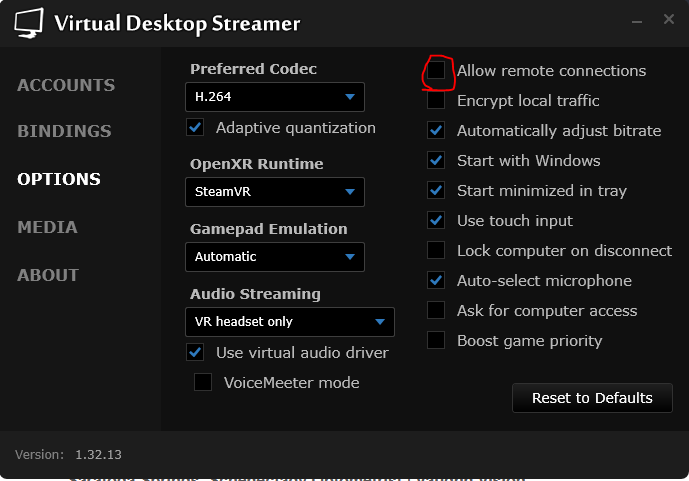The height and width of the screenshot is (481, 689).
Task: Check the Boost game priority option
Action: tap(436, 341)
